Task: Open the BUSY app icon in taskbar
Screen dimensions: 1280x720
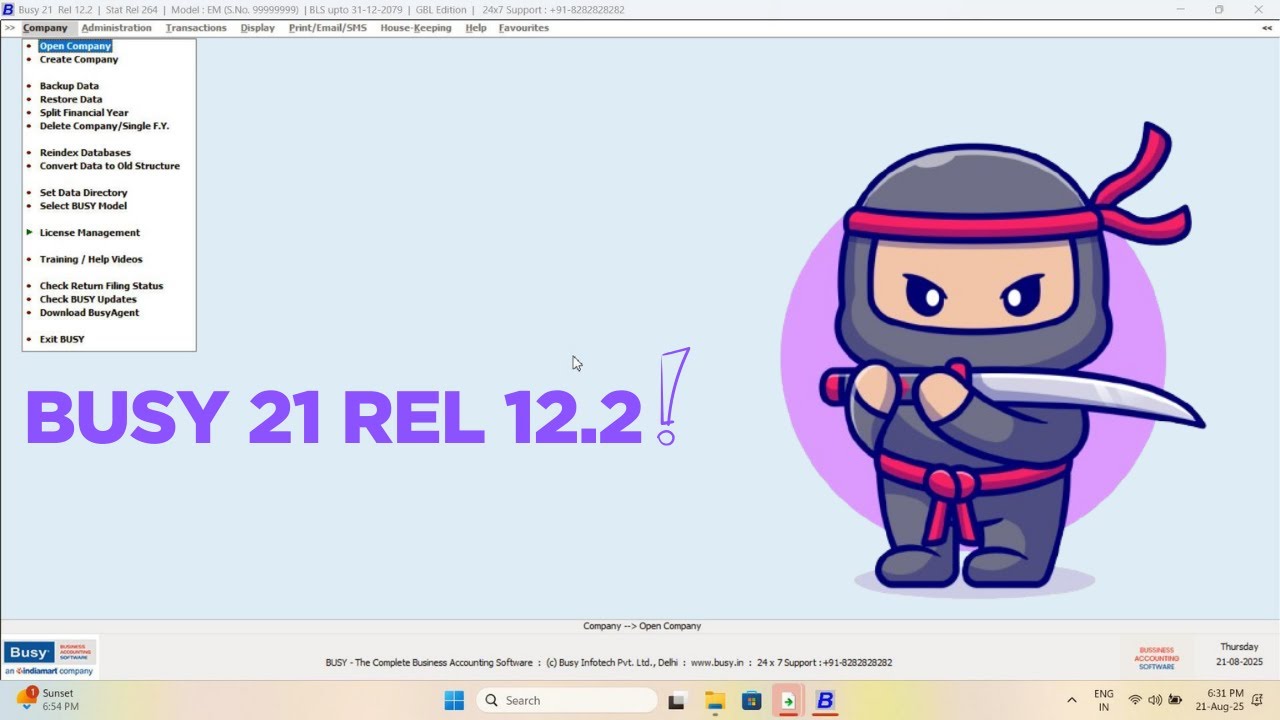Action: click(x=825, y=700)
